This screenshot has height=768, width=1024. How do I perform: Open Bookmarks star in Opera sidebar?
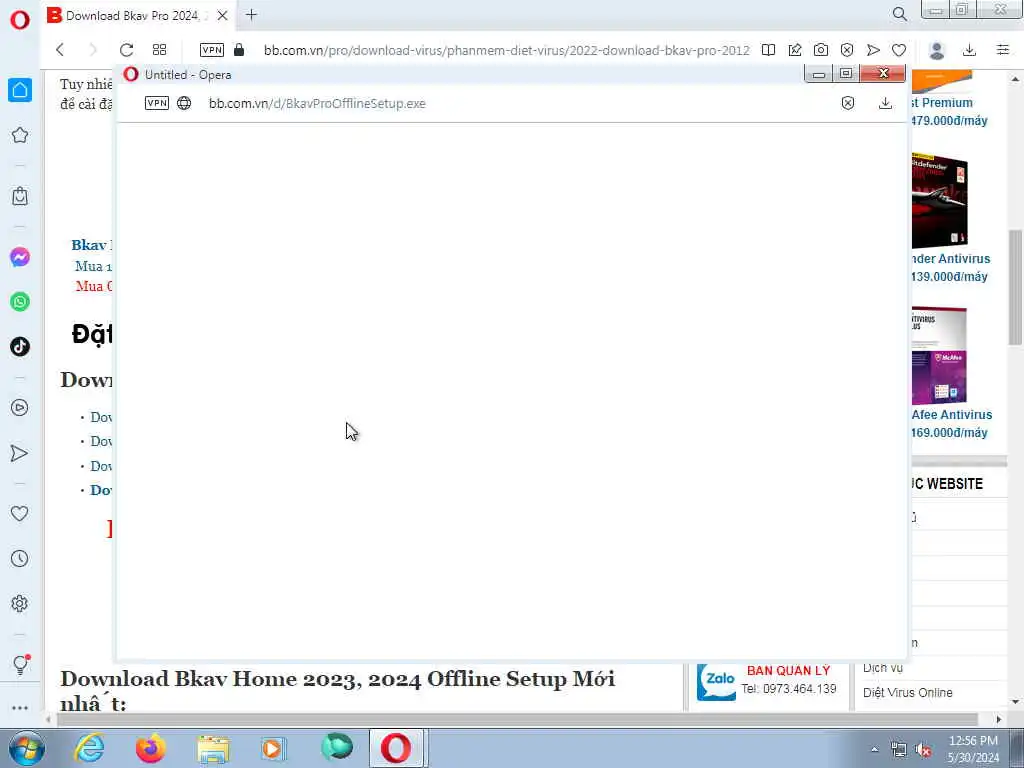pyautogui.click(x=20, y=135)
